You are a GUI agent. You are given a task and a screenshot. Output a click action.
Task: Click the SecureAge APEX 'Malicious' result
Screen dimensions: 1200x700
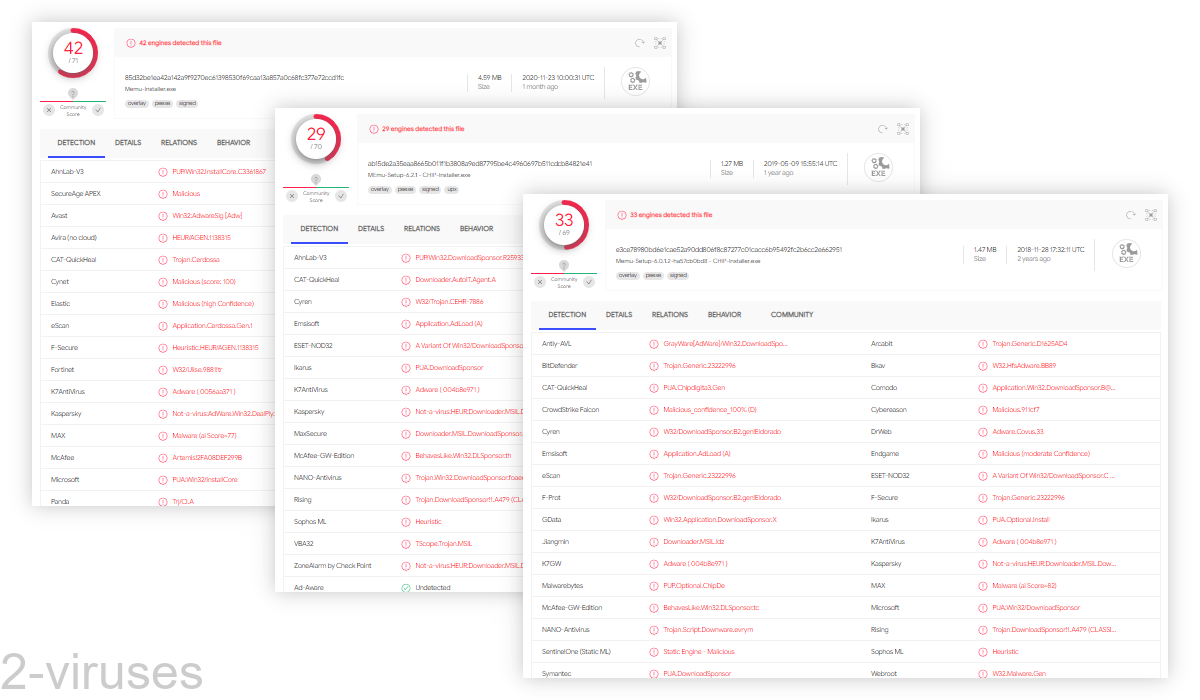click(186, 194)
